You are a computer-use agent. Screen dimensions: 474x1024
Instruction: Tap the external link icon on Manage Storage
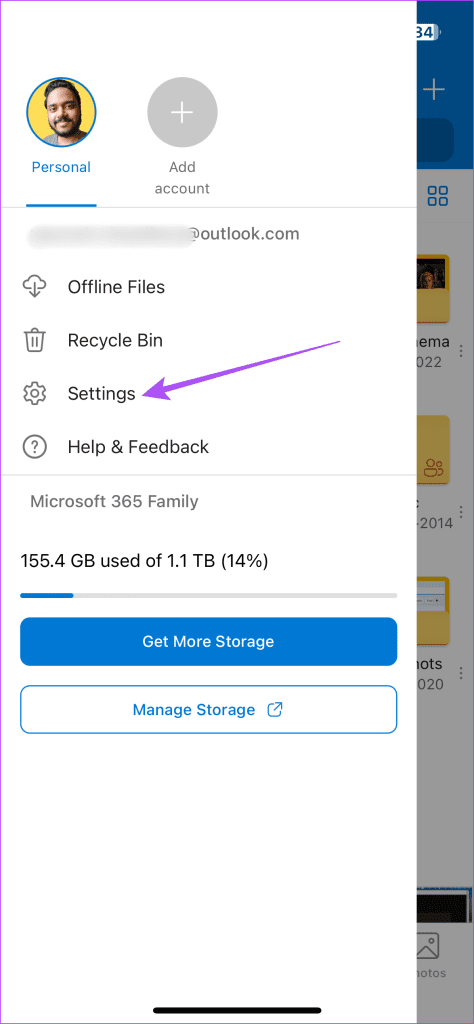(276, 709)
